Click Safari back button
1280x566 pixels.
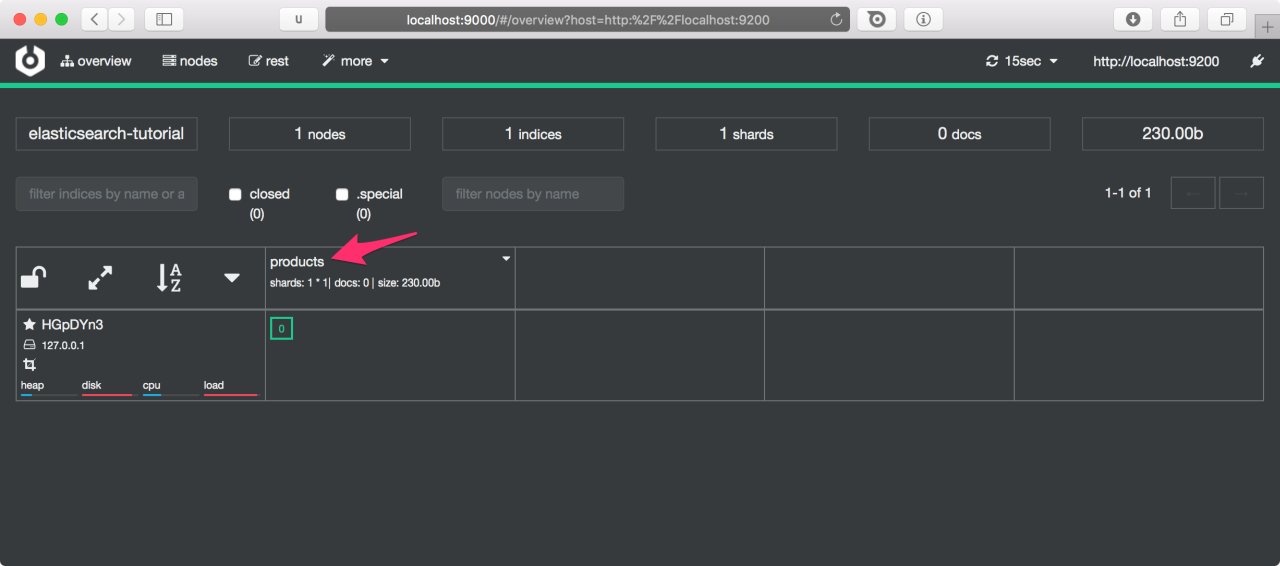tap(94, 19)
